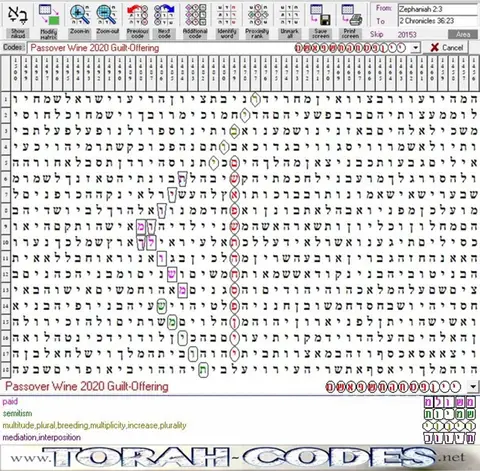Click column header 1500 of the matrix
Image resolution: width=480 pixels, height=471 pixels.
pos(16,73)
